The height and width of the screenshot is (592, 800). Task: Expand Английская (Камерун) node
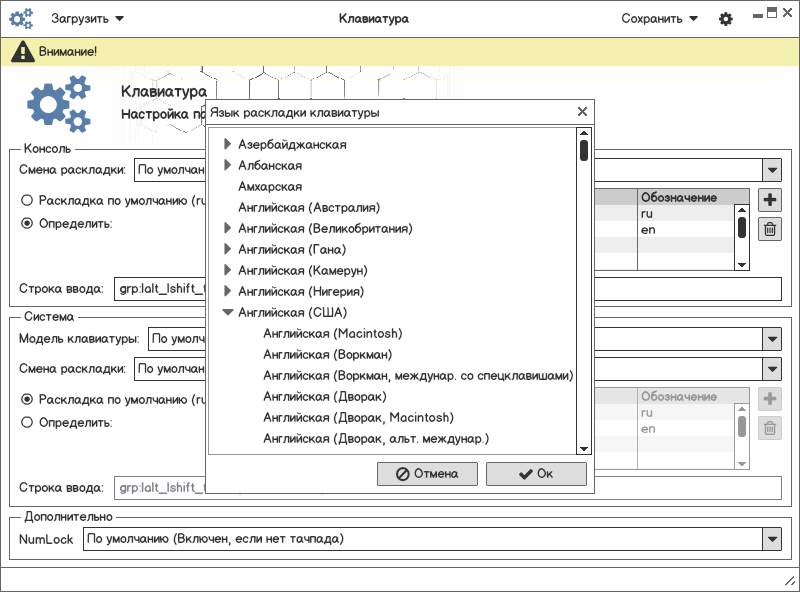[x=228, y=269]
